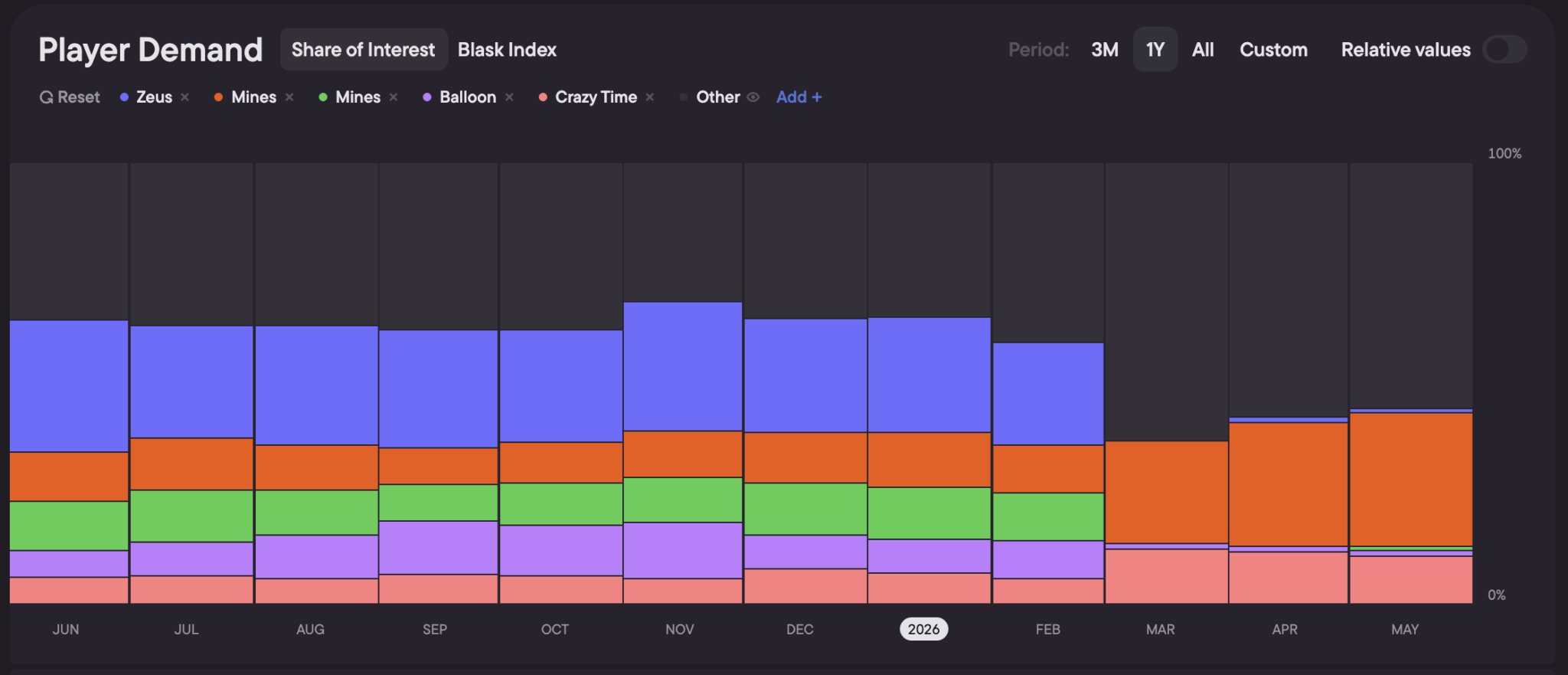Click the blue Zeus segment in the JUN bar
Screen dimensions: 1568x675
(x=69, y=386)
